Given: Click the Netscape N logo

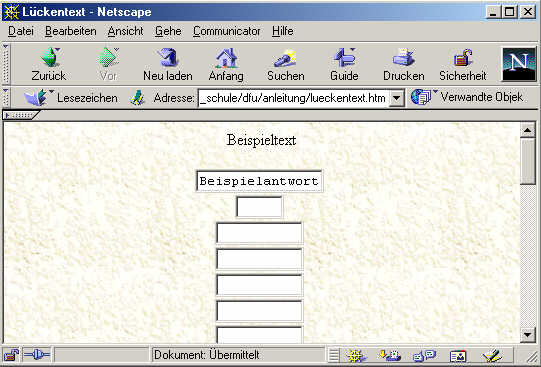Looking at the screenshot, I should coord(519,65).
